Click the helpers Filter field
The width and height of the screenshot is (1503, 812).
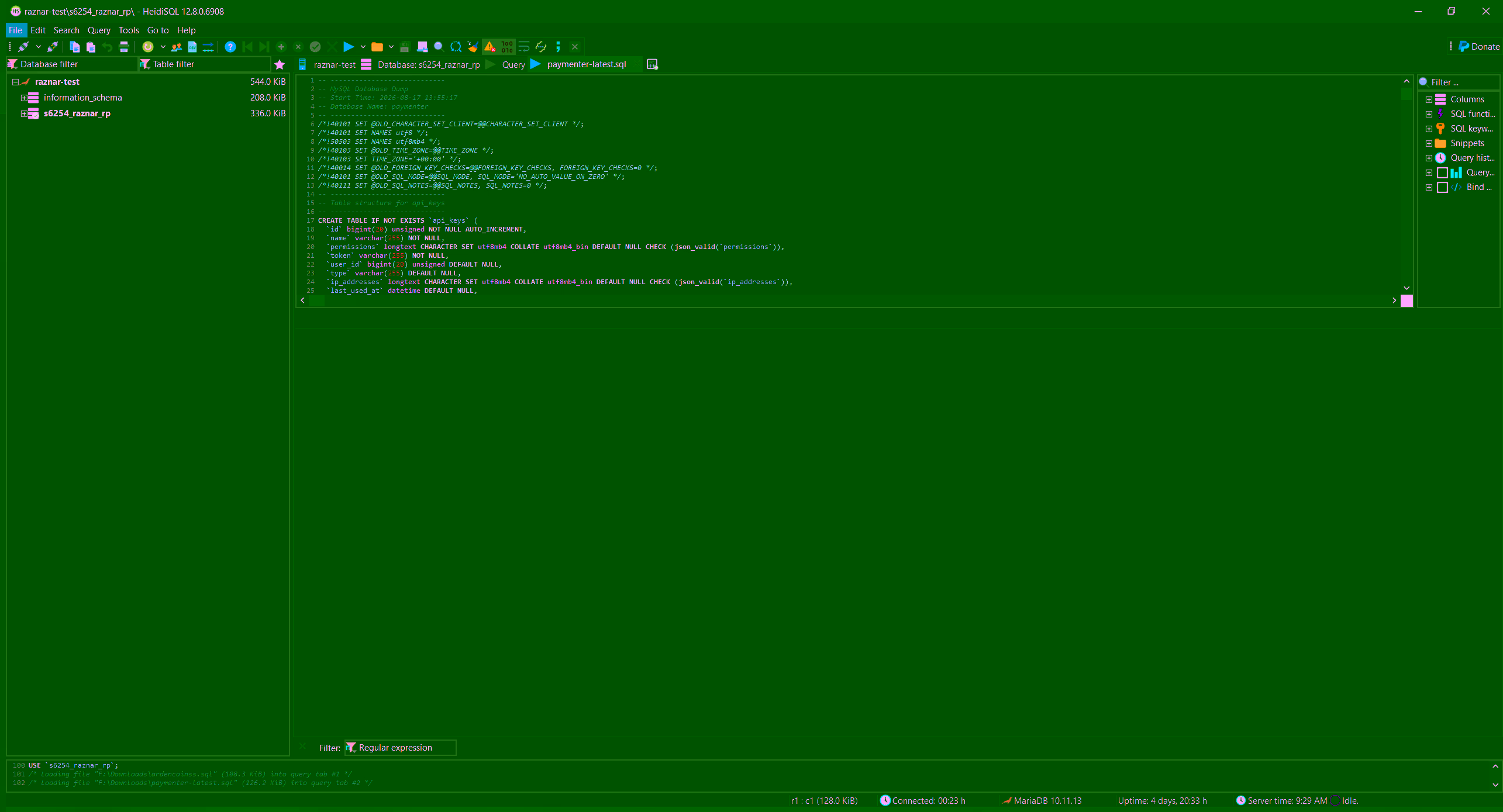(x=1459, y=82)
